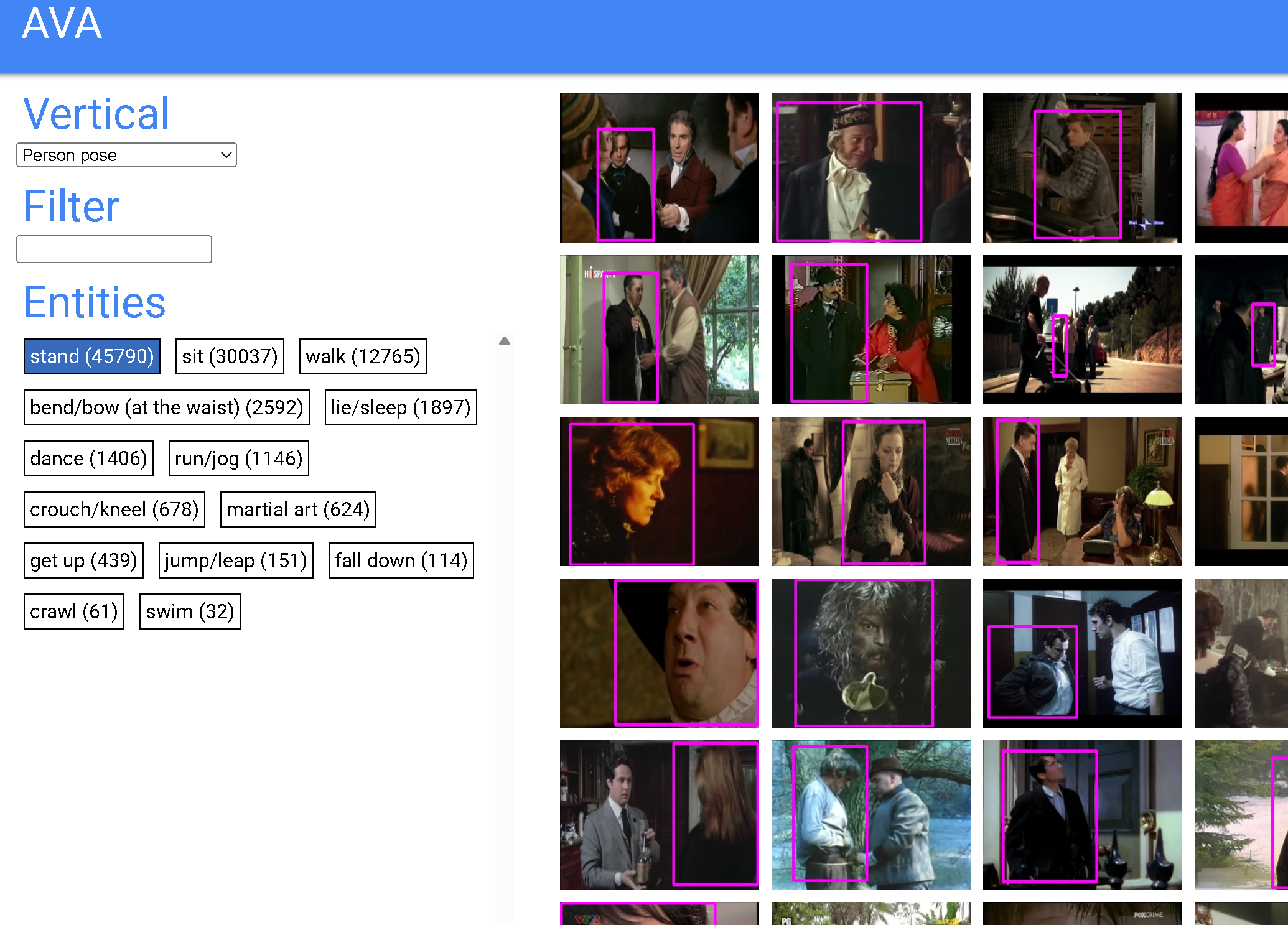1288x925 pixels.
Task: Open thumbnail of woman in red dress
Action: coord(871,330)
